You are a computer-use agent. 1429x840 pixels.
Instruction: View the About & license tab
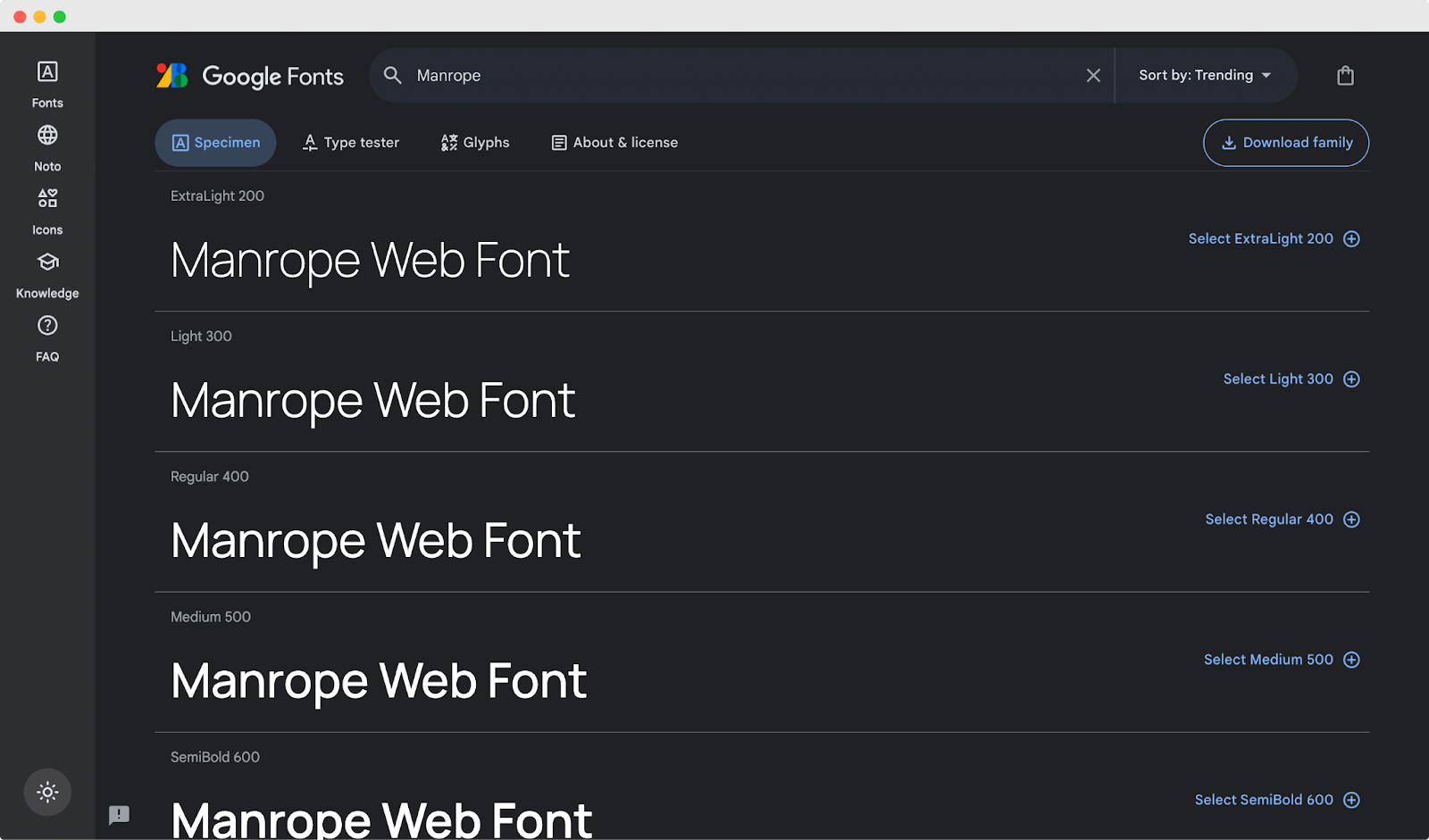click(614, 142)
